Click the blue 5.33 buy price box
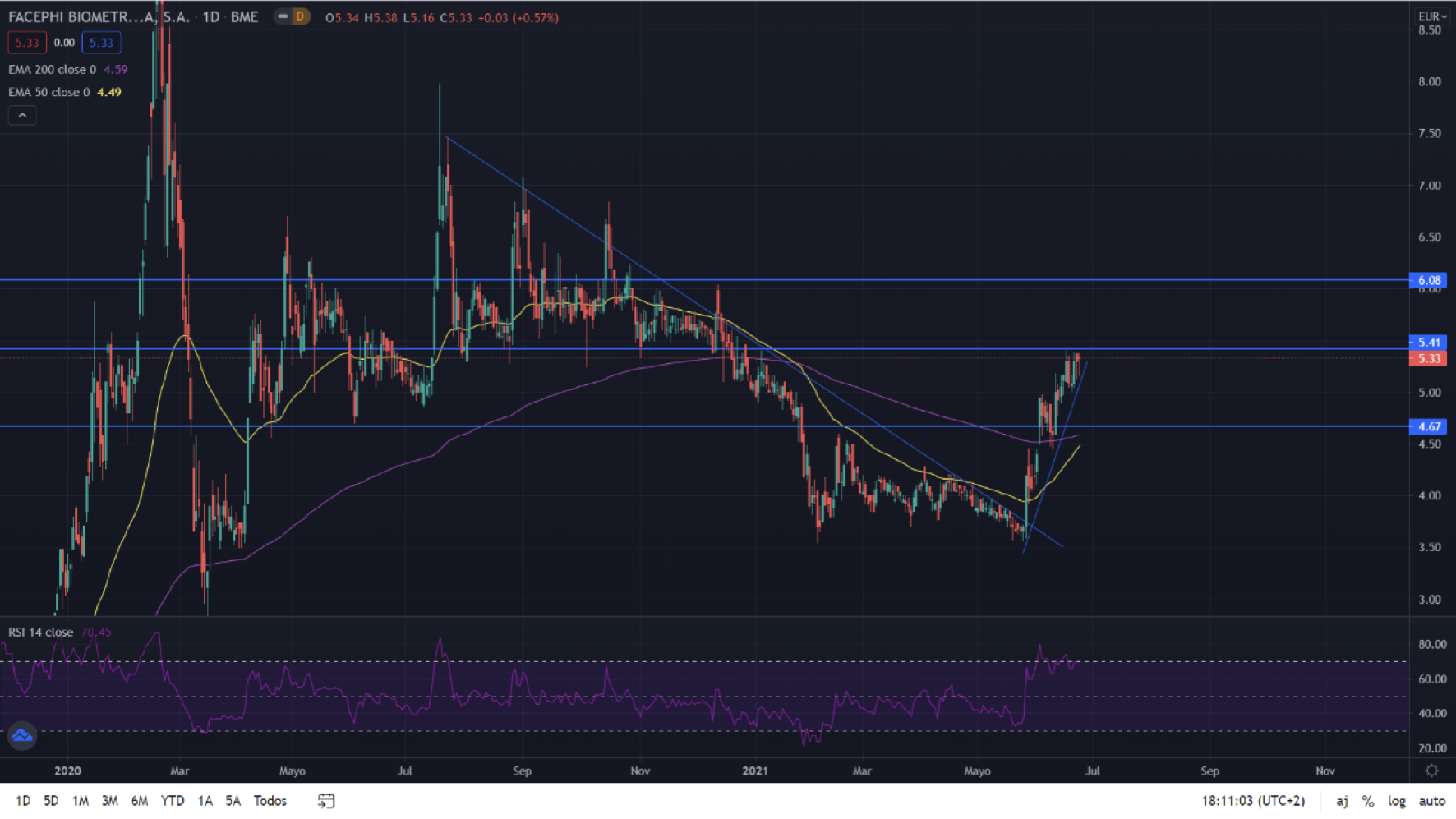This screenshot has width=1456, height=819. pyautogui.click(x=101, y=43)
